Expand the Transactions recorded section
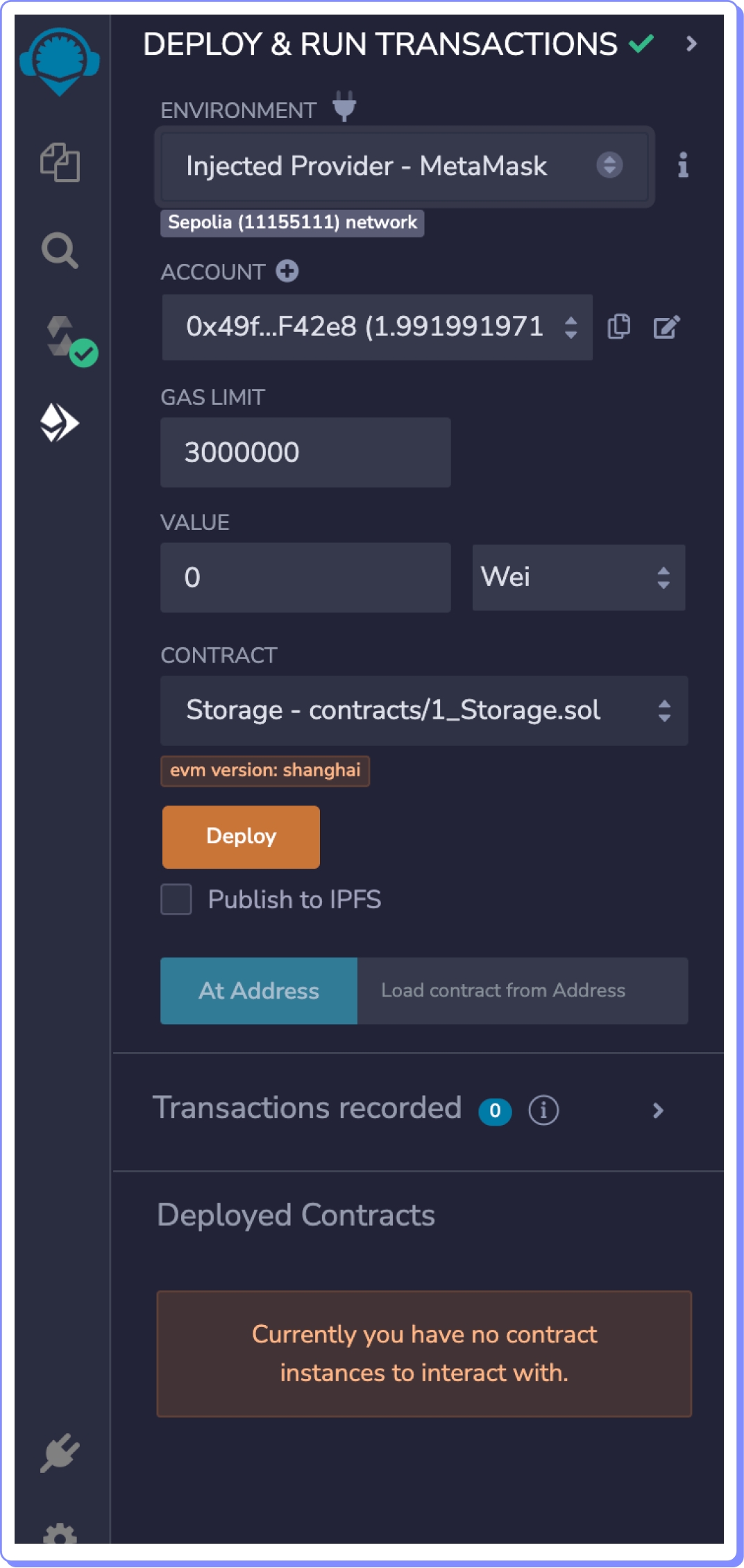 click(658, 1110)
